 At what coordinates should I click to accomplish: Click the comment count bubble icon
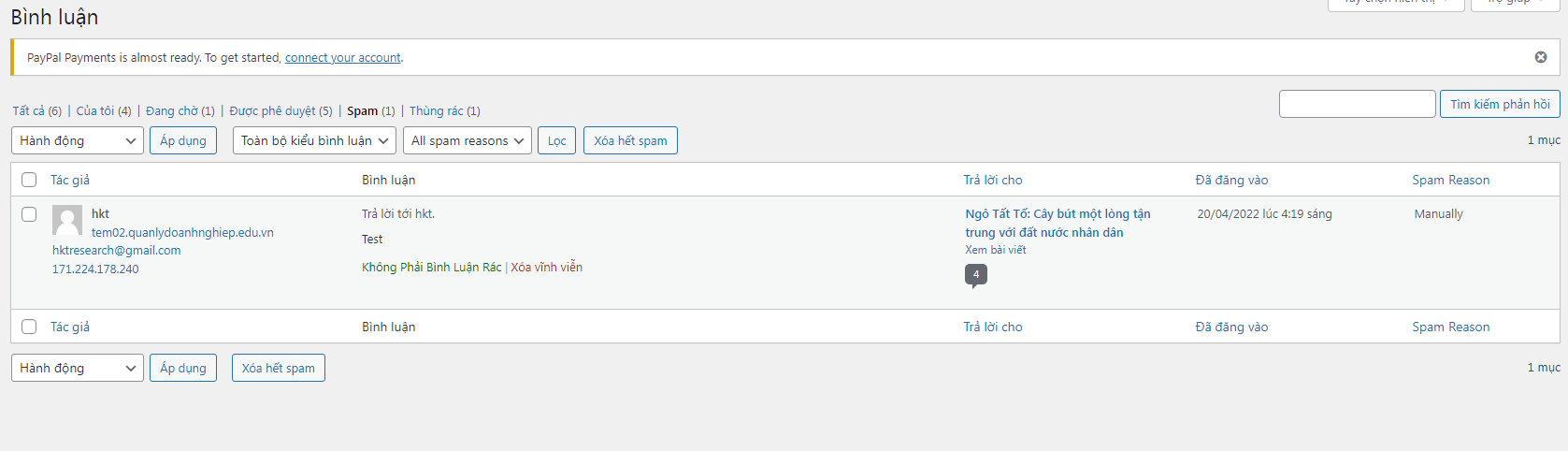[975, 275]
